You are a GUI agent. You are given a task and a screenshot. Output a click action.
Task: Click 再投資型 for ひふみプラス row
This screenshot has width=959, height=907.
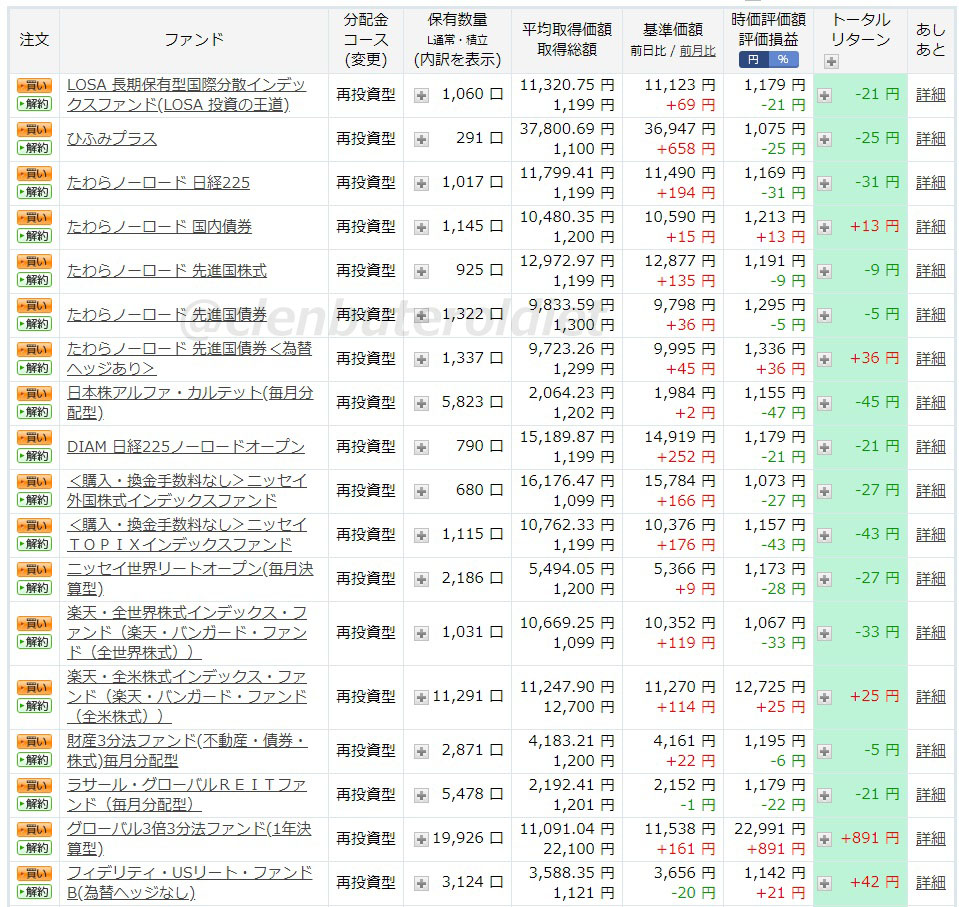click(366, 139)
